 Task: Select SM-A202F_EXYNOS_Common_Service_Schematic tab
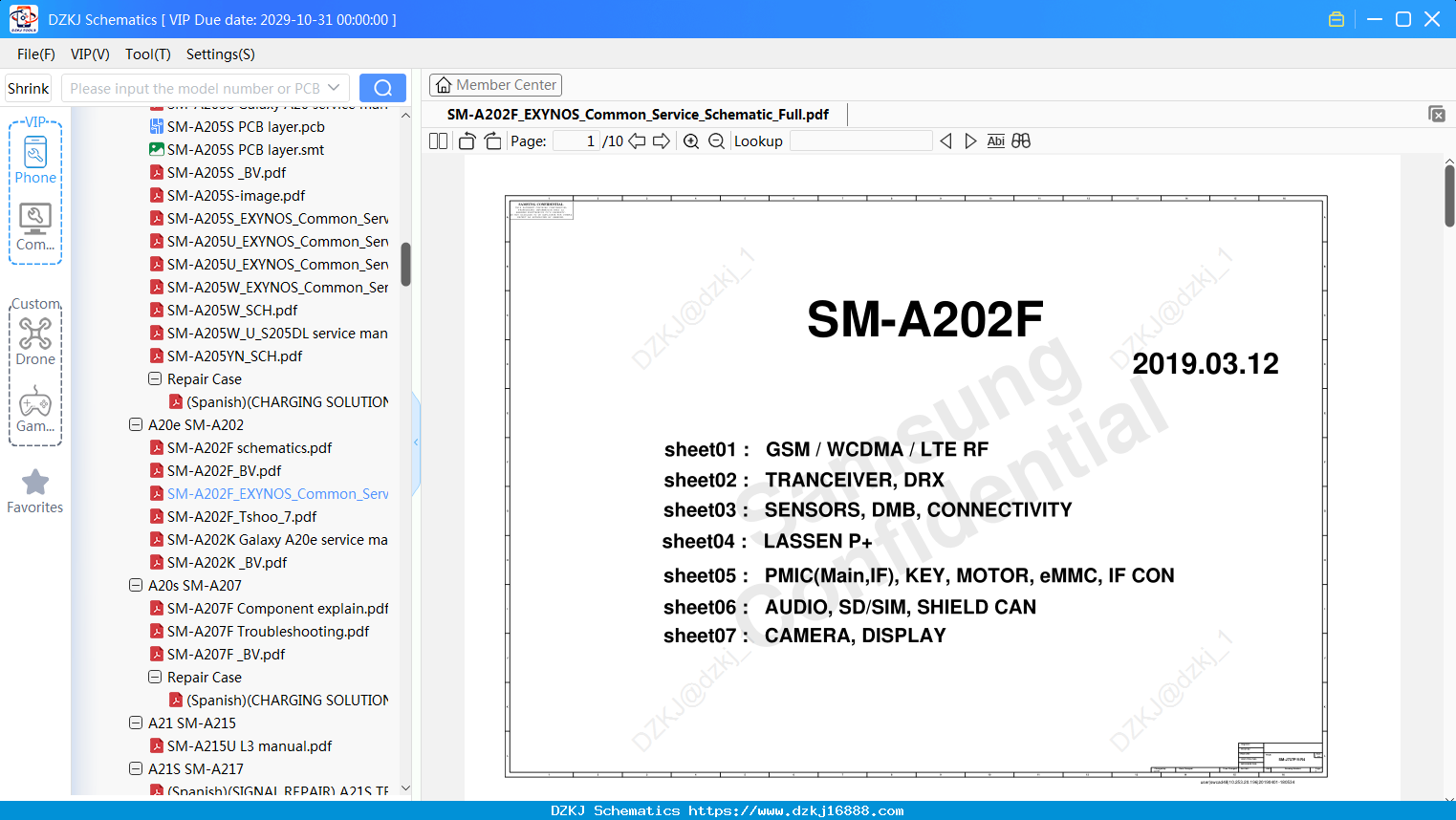click(x=638, y=115)
